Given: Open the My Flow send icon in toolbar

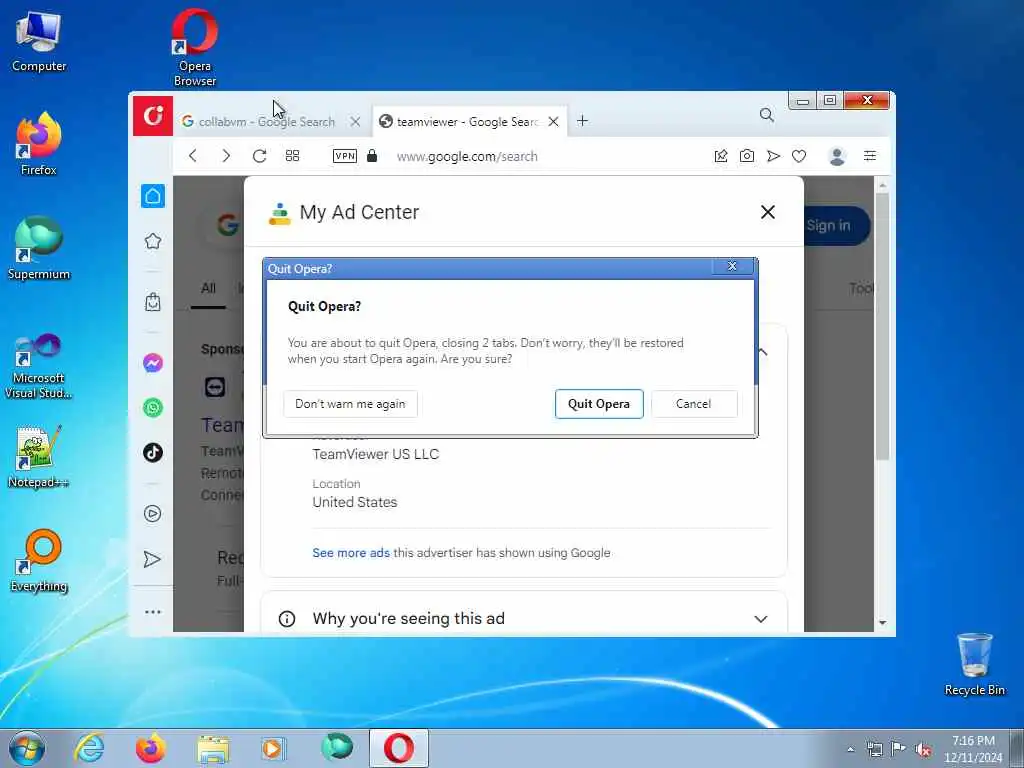Looking at the screenshot, I should pyautogui.click(x=773, y=155).
